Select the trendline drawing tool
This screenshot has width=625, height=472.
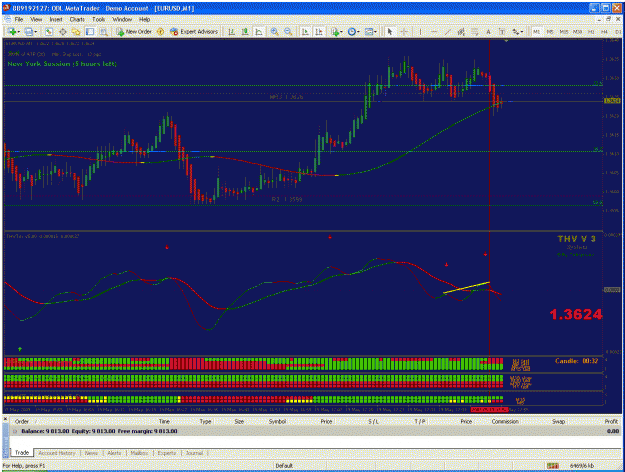point(448,31)
